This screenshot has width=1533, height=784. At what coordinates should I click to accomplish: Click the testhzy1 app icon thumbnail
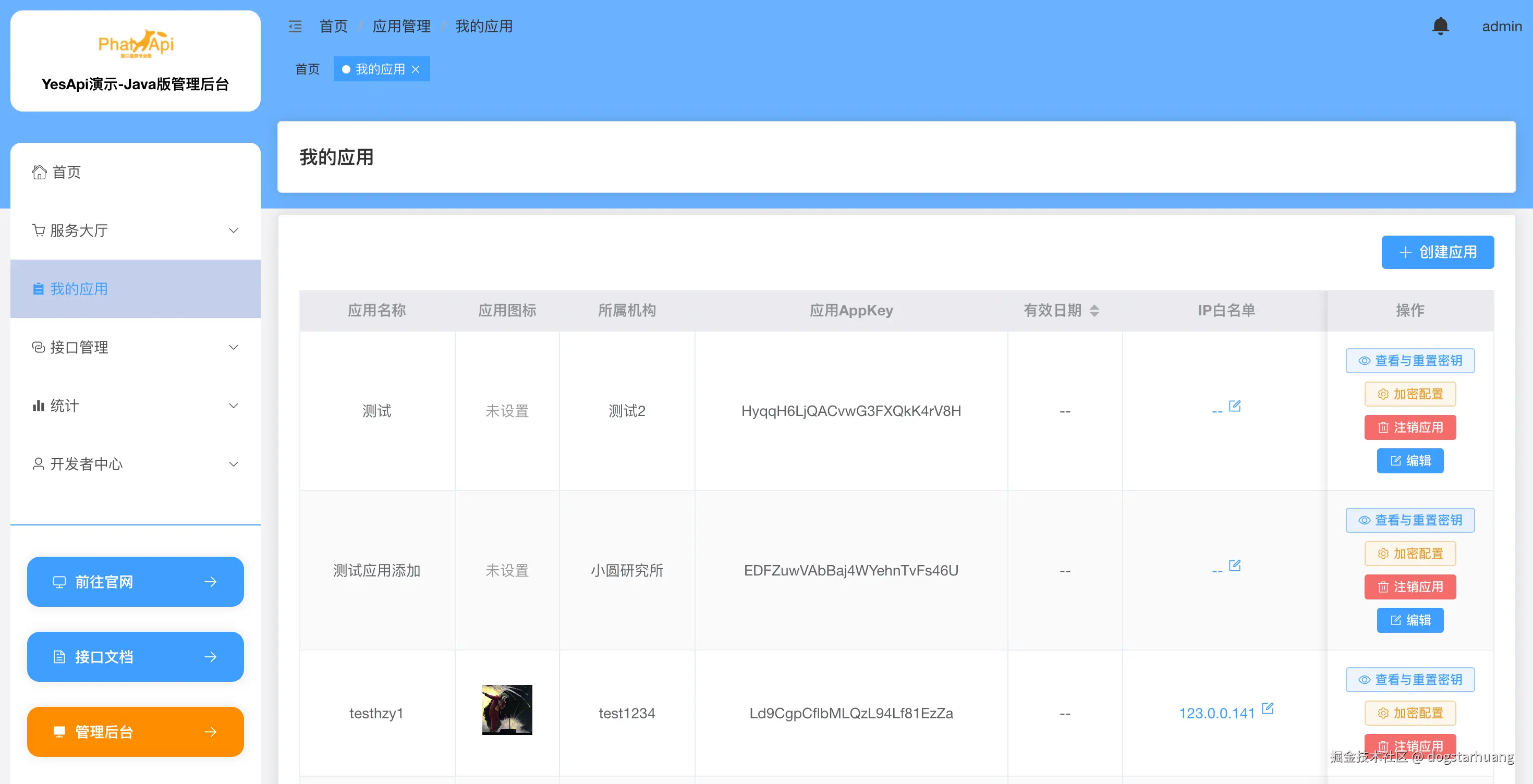point(507,709)
